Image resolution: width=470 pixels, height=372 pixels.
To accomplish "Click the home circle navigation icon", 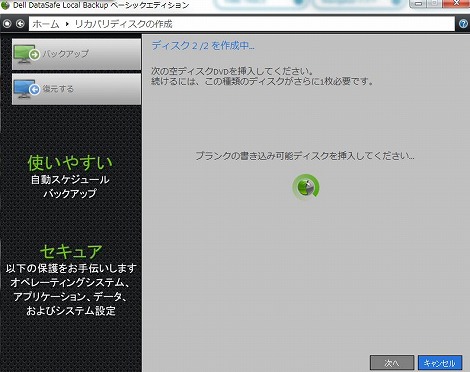I will tap(7, 24).
